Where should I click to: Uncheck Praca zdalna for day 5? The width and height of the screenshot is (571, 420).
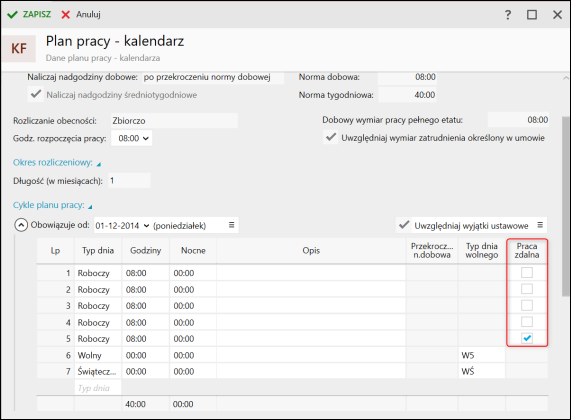point(527,338)
